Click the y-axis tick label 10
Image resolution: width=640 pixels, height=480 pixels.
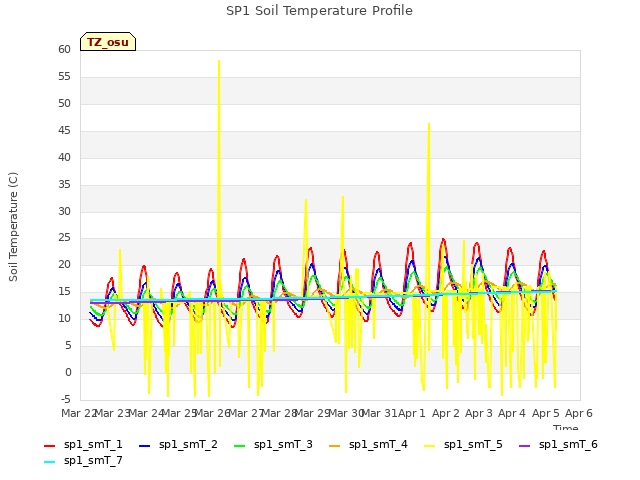click(64, 318)
